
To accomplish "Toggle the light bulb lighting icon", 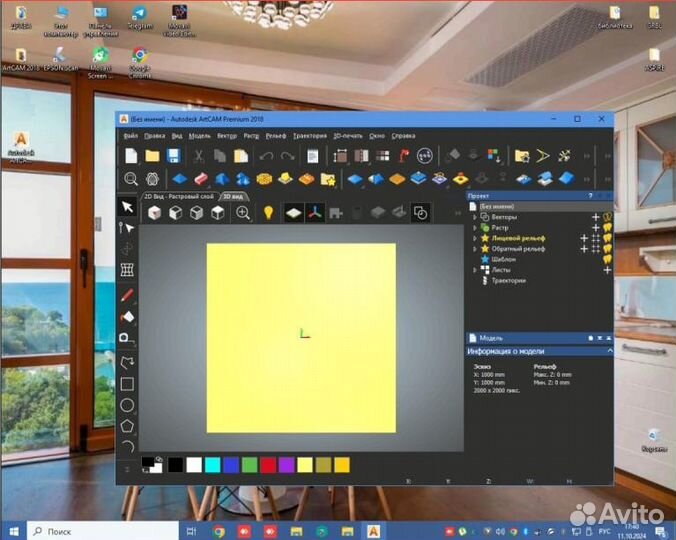I will (x=268, y=213).
